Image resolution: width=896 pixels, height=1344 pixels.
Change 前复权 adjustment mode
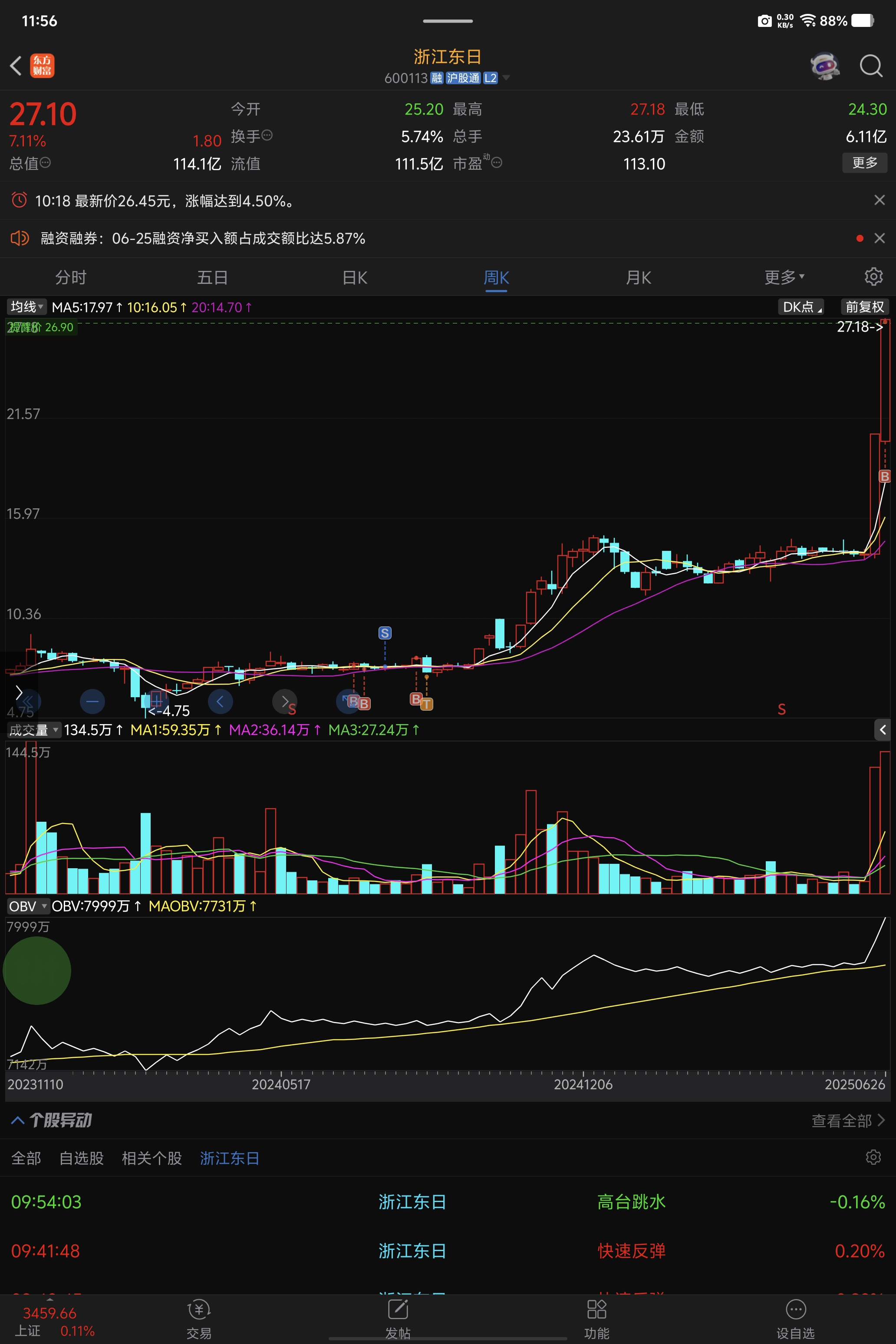point(865,307)
